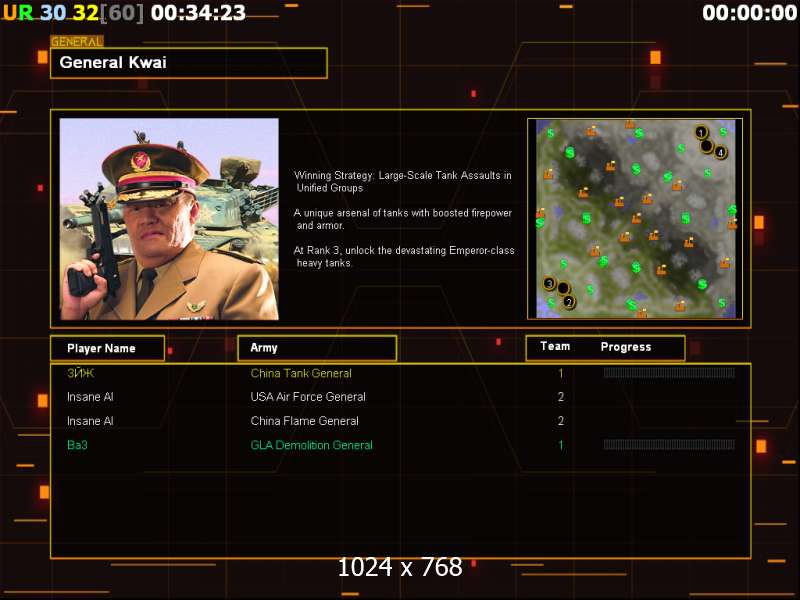Image resolution: width=800 pixels, height=600 pixels.
Task: Click GLA Demolition General army entry
Action: point(311,445)
